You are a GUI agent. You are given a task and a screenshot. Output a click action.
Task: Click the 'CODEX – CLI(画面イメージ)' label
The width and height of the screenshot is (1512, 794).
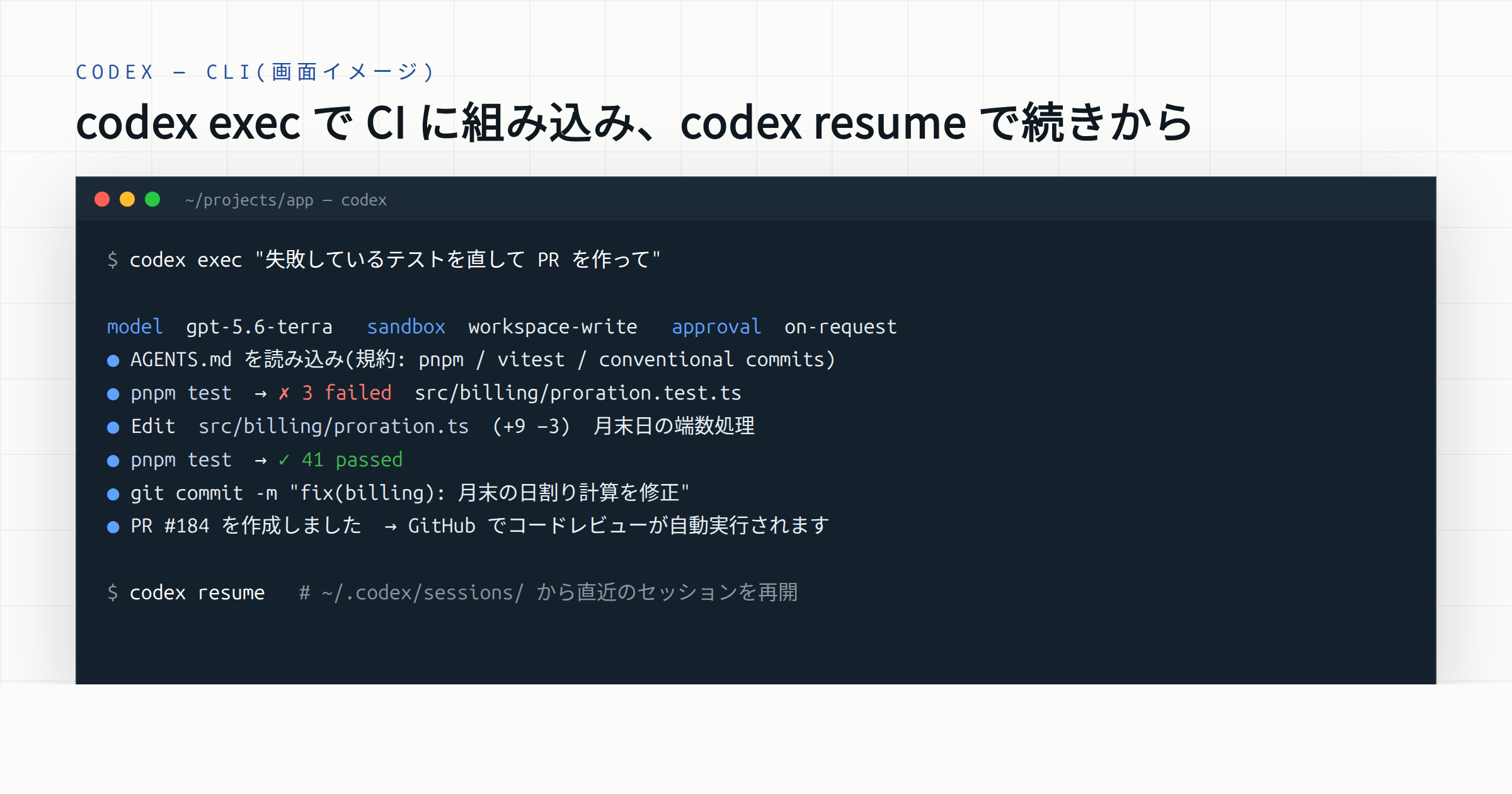[x=255, y=72]
